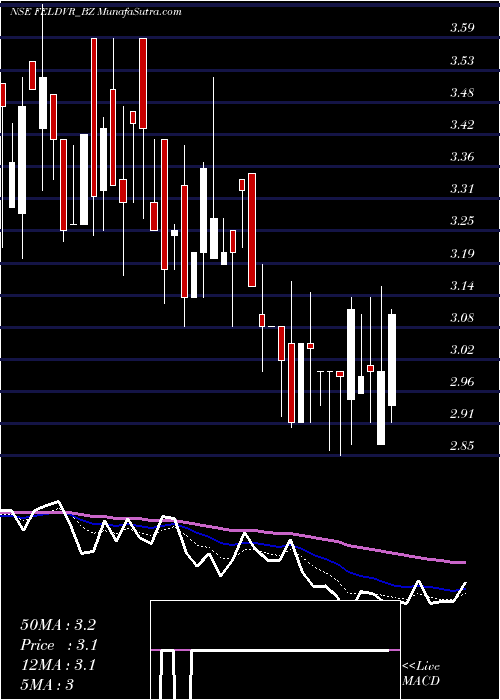Click the last white candlestick on the right

click(x=392, y=360)
